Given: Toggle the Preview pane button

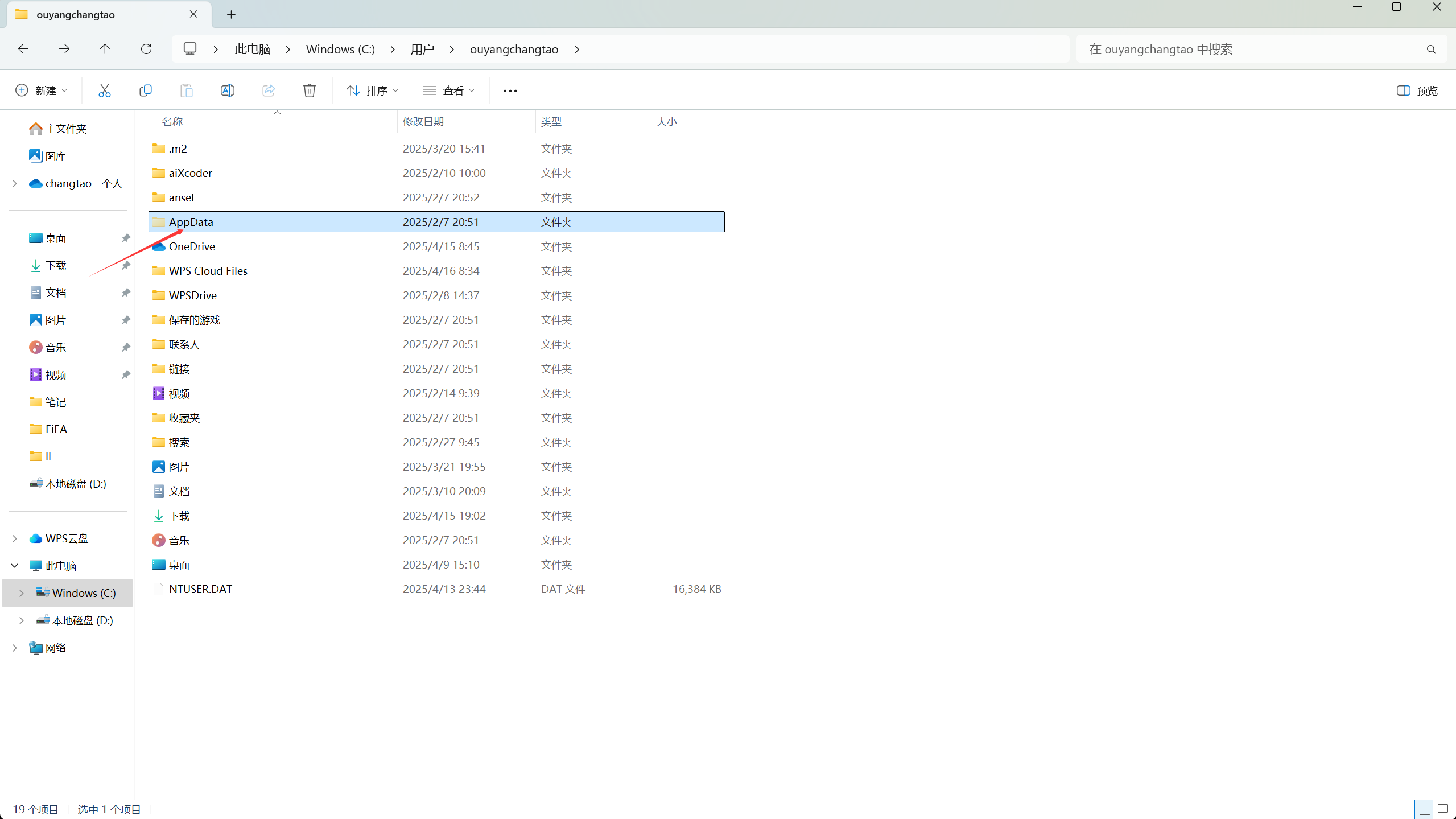Looking at the screenshot, I should pyautogui.click(x=1417, y=90).
